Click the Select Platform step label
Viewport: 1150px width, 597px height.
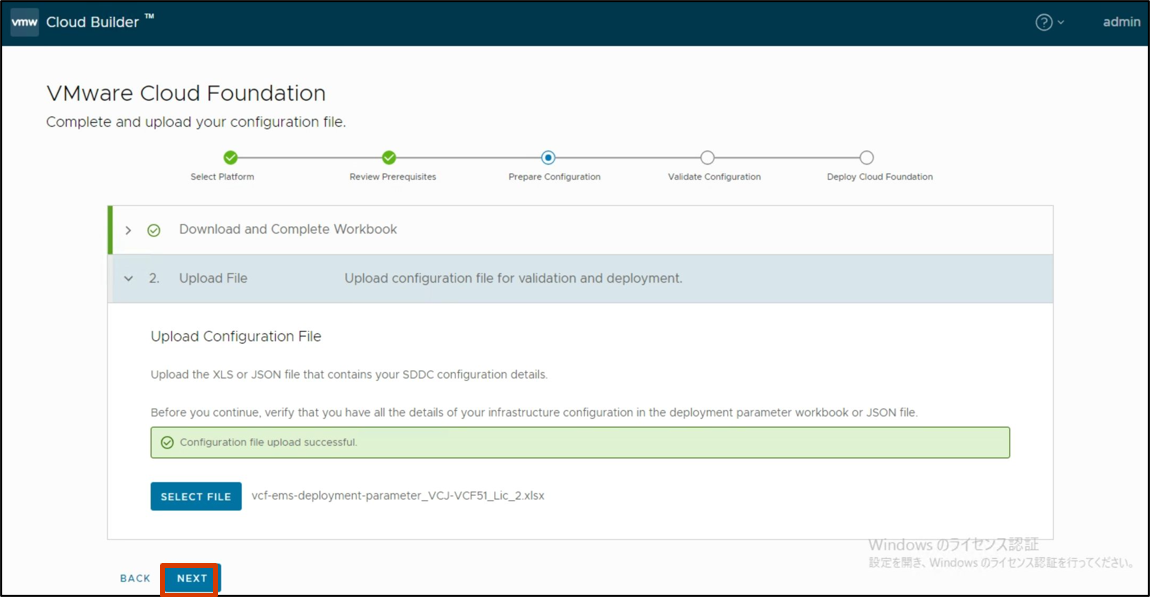point(222,177)
